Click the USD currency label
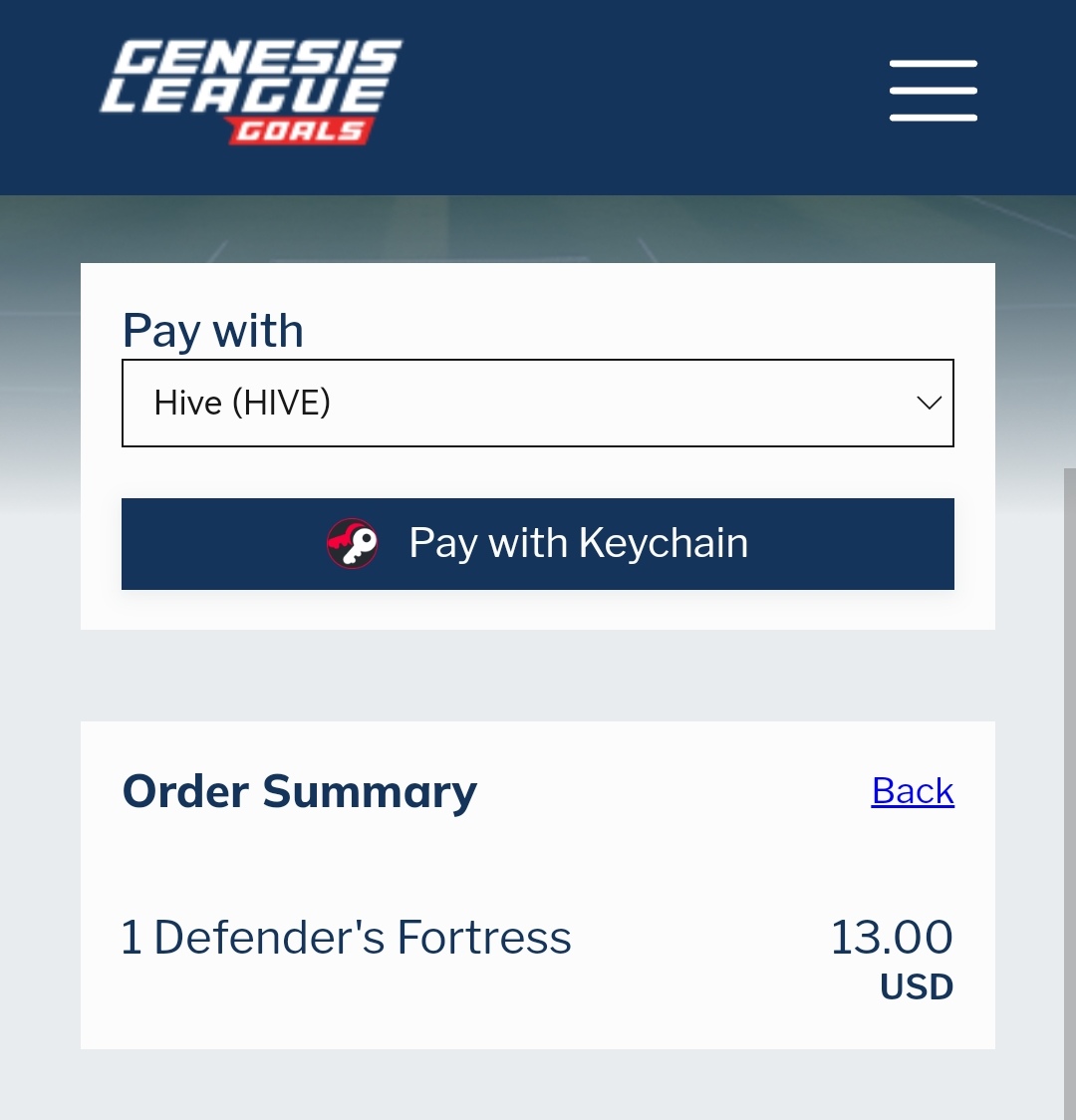The height and width of the screenshot is (1120, 1076). coord(917,987)
